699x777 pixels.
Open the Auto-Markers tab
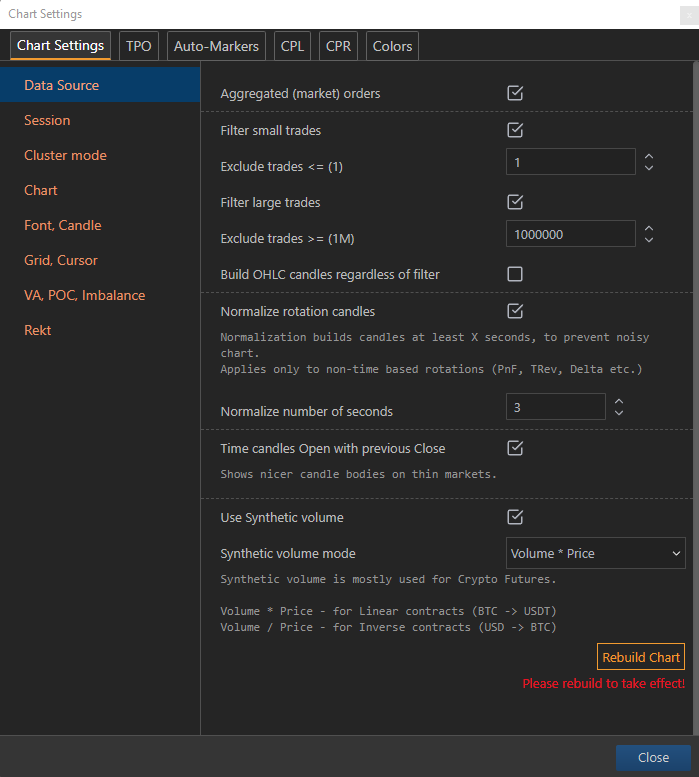pyautogui.click(x=216, y=46)
